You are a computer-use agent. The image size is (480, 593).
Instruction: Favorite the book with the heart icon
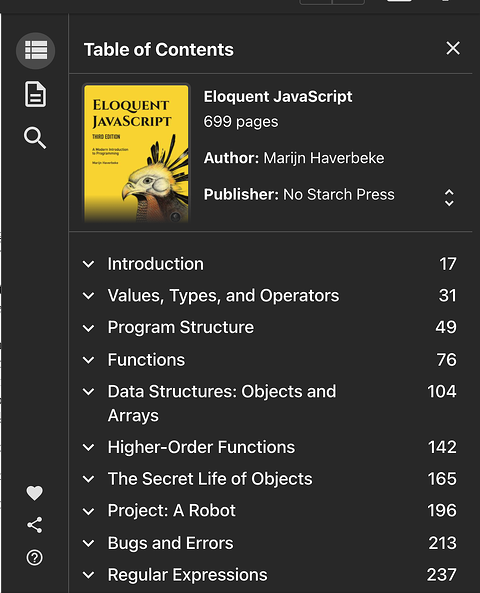click(x=34, y=493)
